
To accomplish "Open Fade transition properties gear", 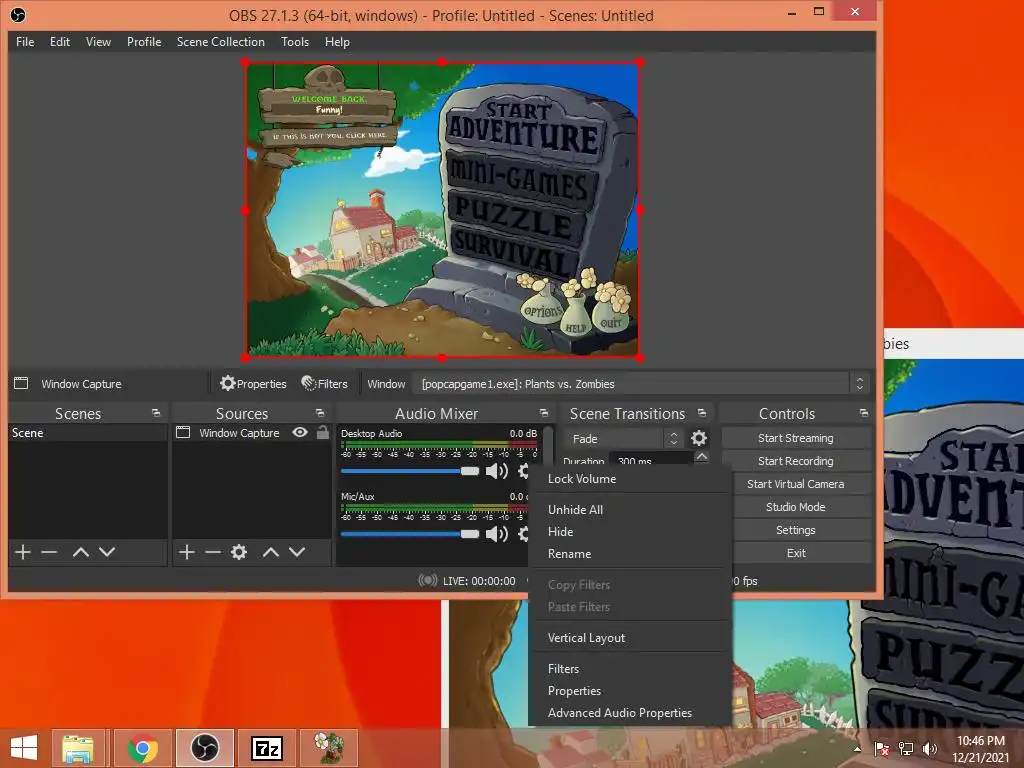I will point(699,438).
